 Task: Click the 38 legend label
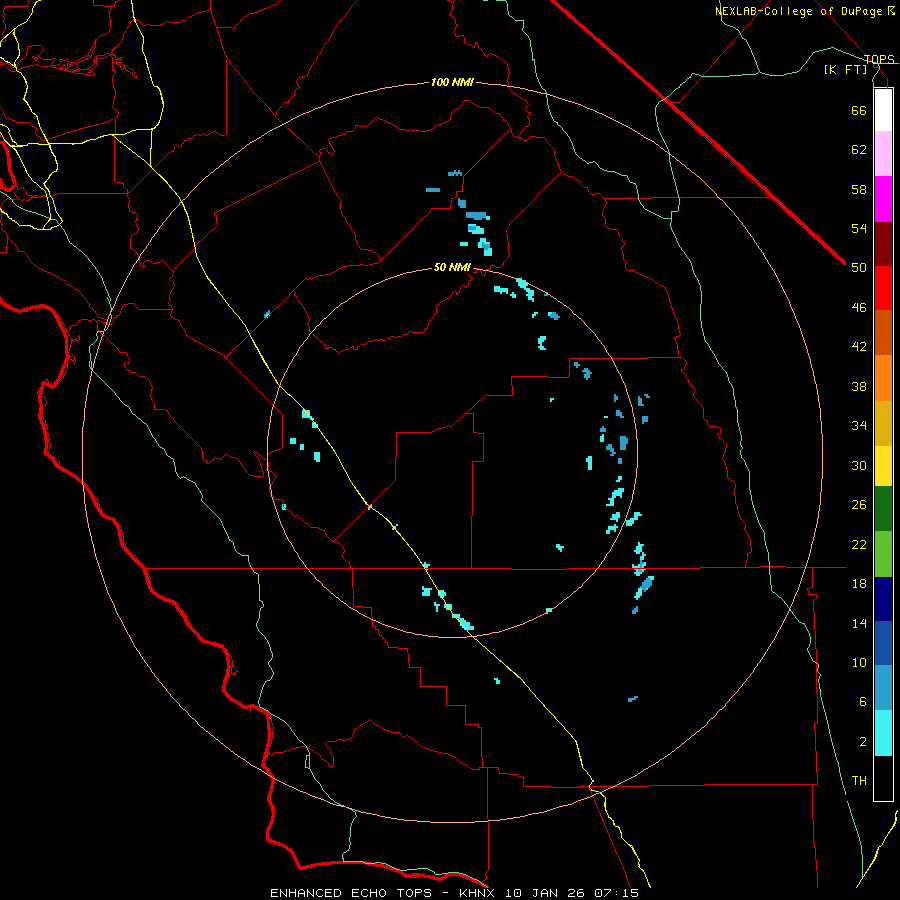(859, 386)
